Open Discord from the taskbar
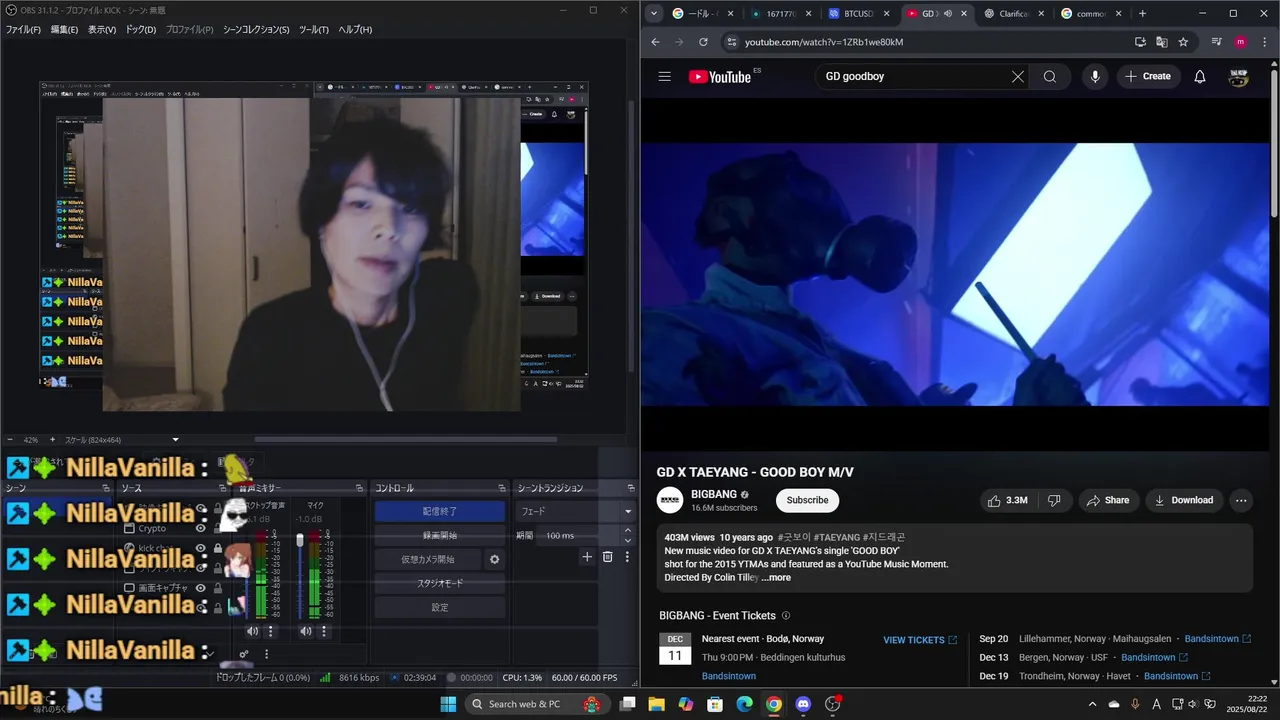1280x720 pixels. click(x=803, y=704)
